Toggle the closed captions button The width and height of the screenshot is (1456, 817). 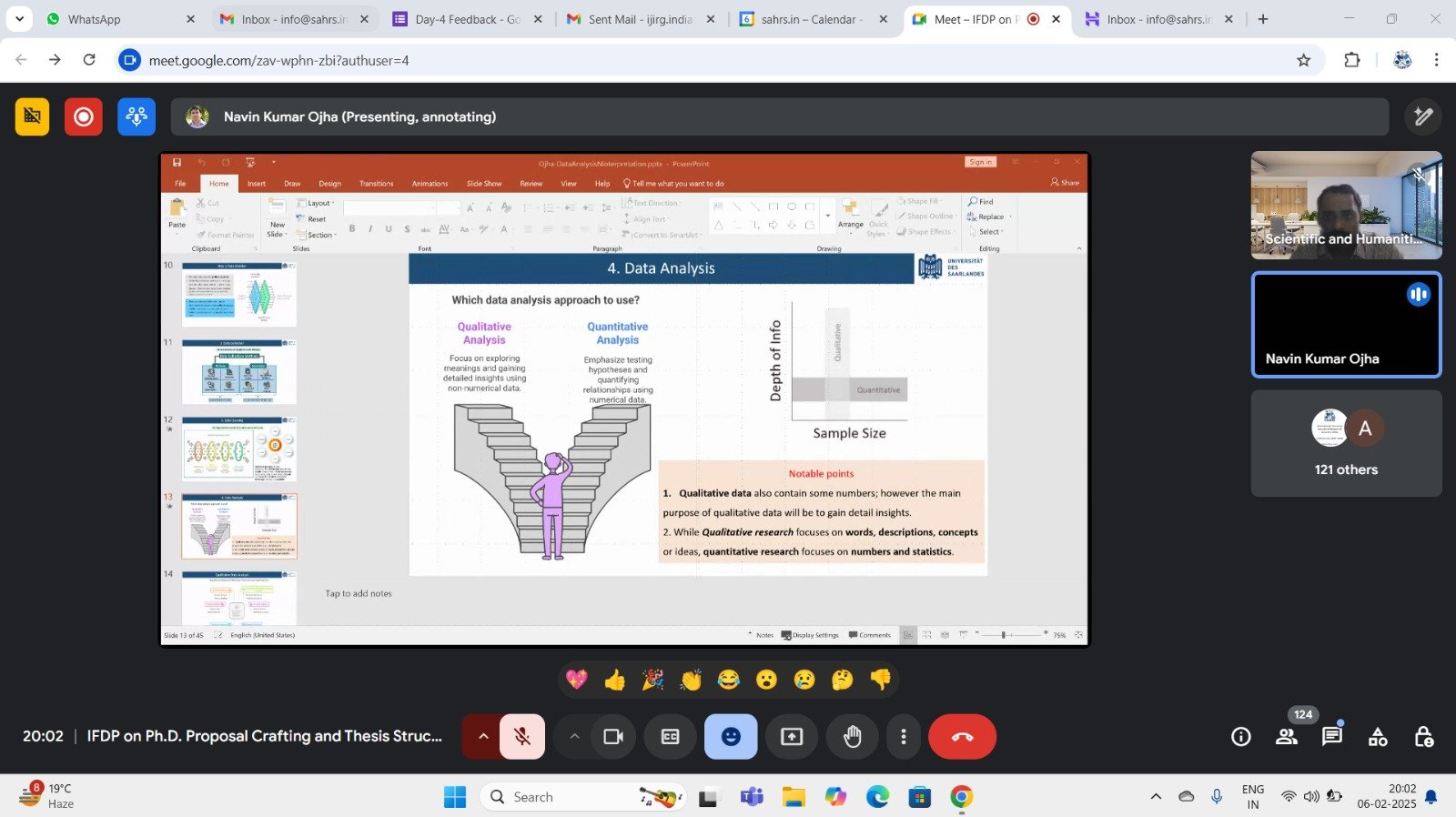[670, 737]
